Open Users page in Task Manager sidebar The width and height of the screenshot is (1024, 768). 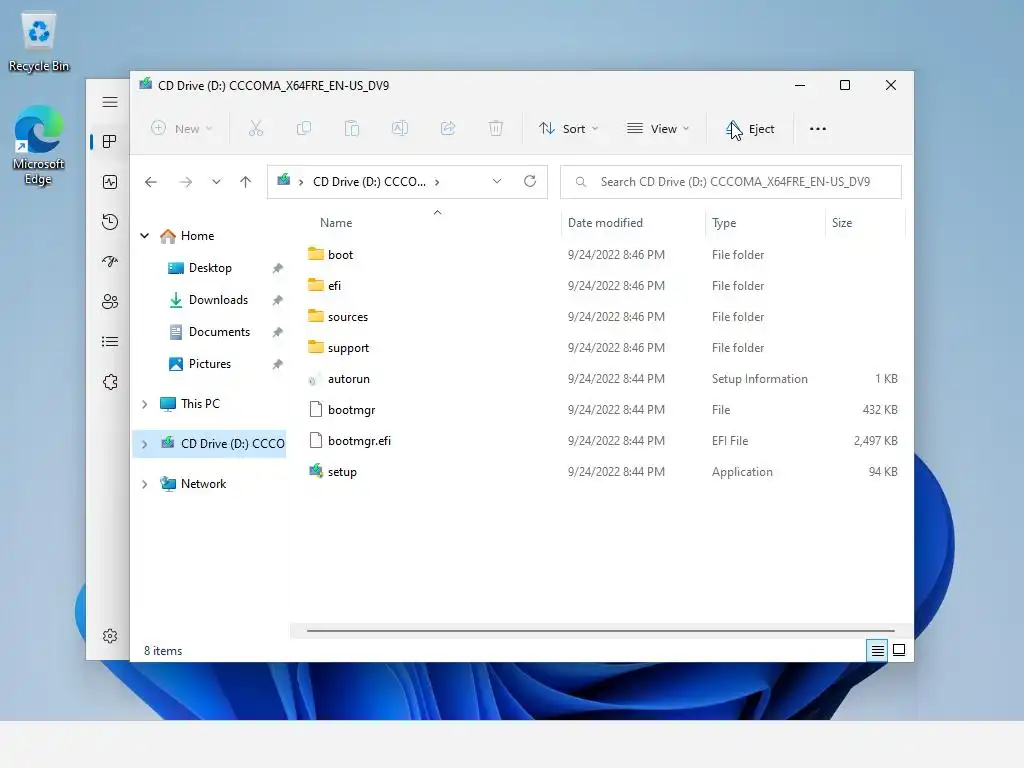[x=110, y=302]
